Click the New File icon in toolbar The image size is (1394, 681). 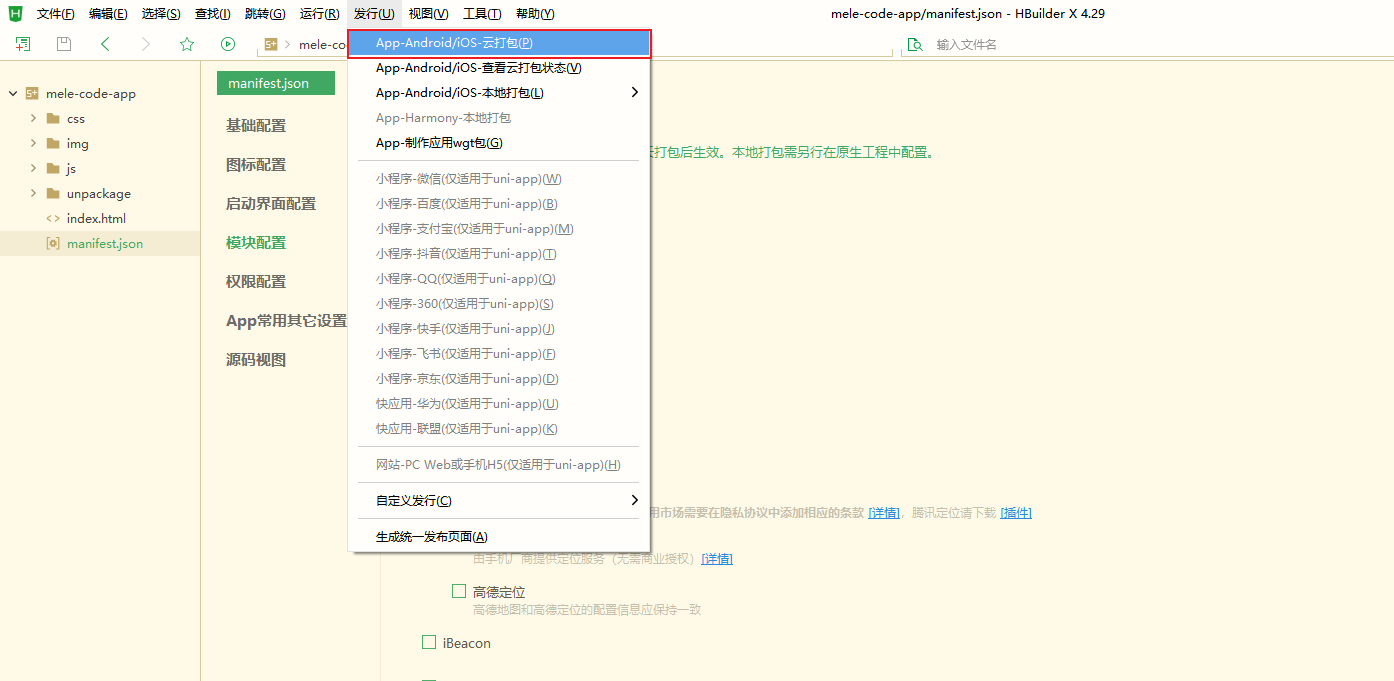pos(22,44)
